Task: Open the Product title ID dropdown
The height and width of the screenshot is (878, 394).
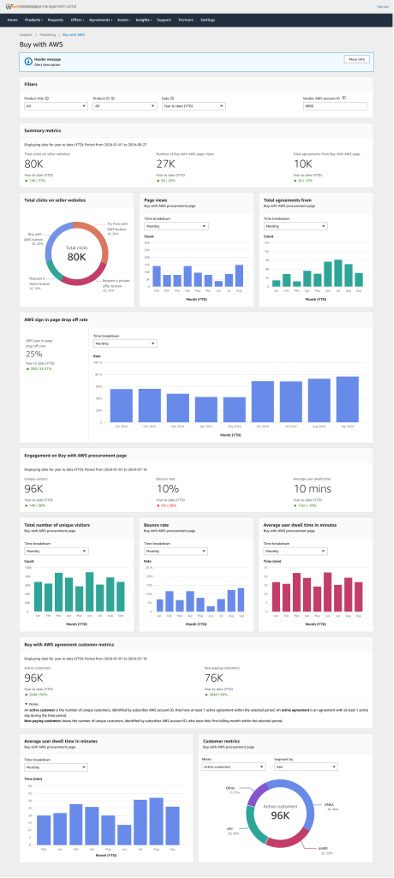Action: point(56,106)
